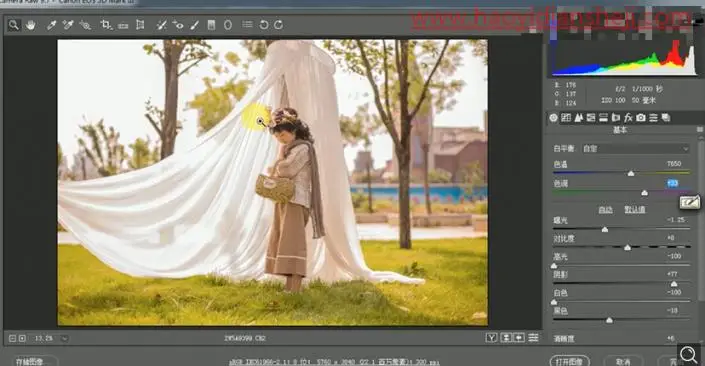705x366 pixels.
Task: Select the Graduated Filter tool
Action: 211,25
